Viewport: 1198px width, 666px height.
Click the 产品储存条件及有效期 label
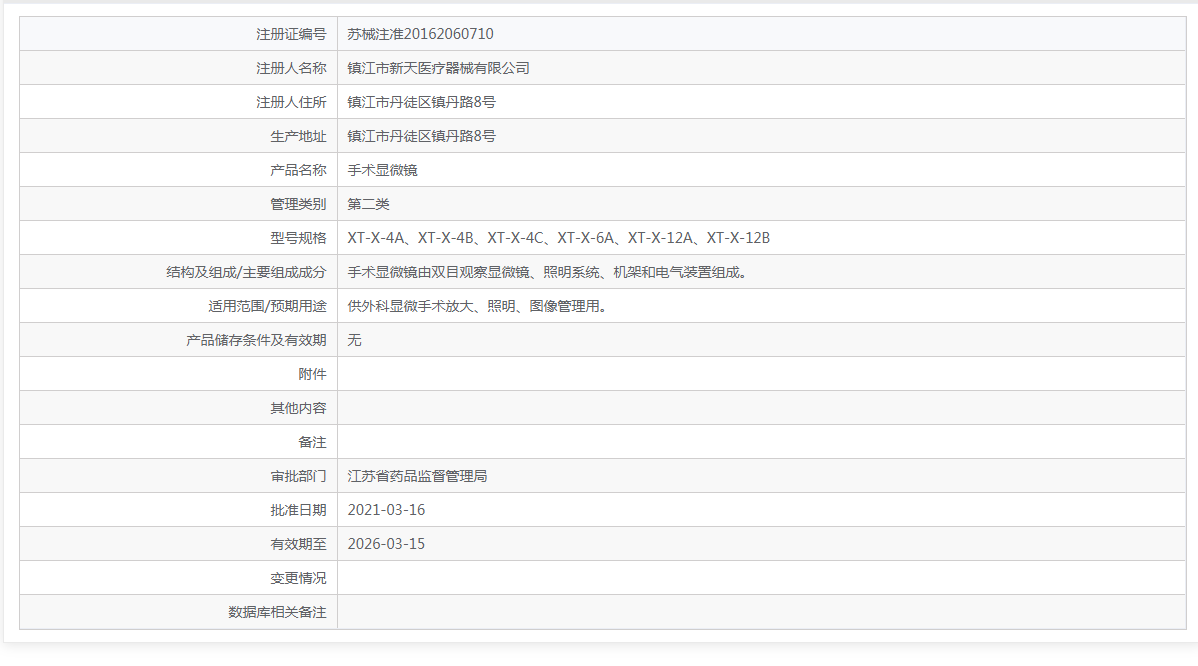coord(256,340)
